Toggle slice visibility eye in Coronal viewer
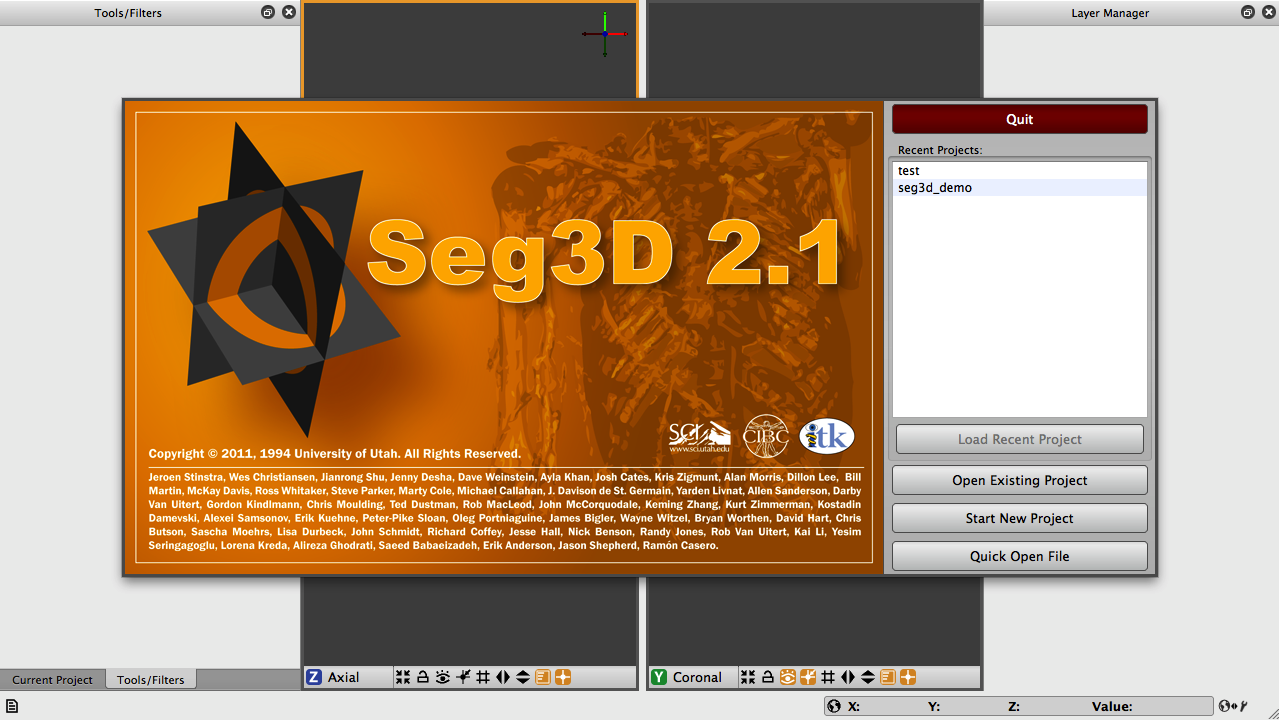The width and height of the screenshot is (1279, 720). (788, 677)
